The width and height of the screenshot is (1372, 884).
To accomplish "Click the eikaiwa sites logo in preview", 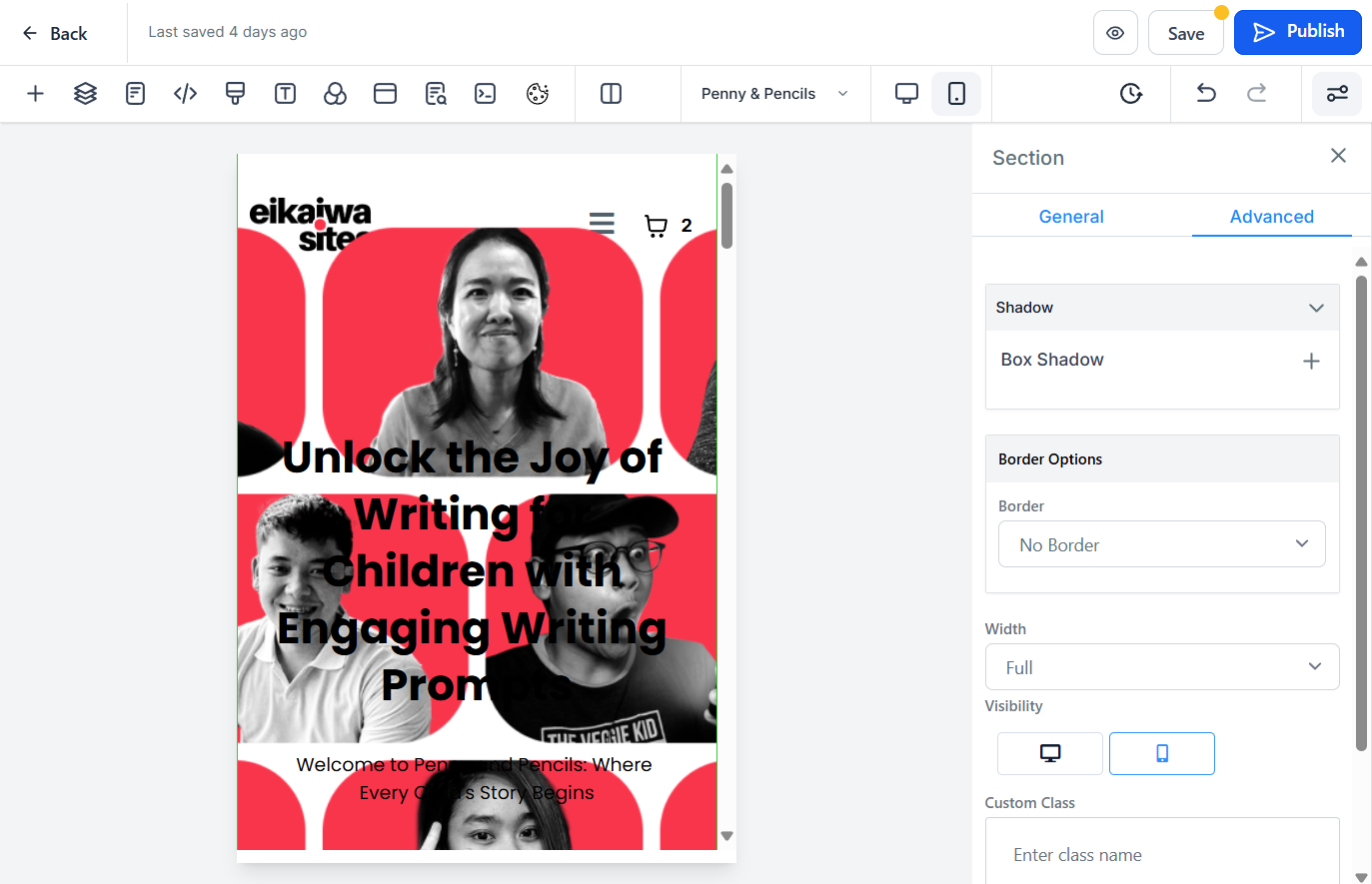I will (x=310, y=224).
